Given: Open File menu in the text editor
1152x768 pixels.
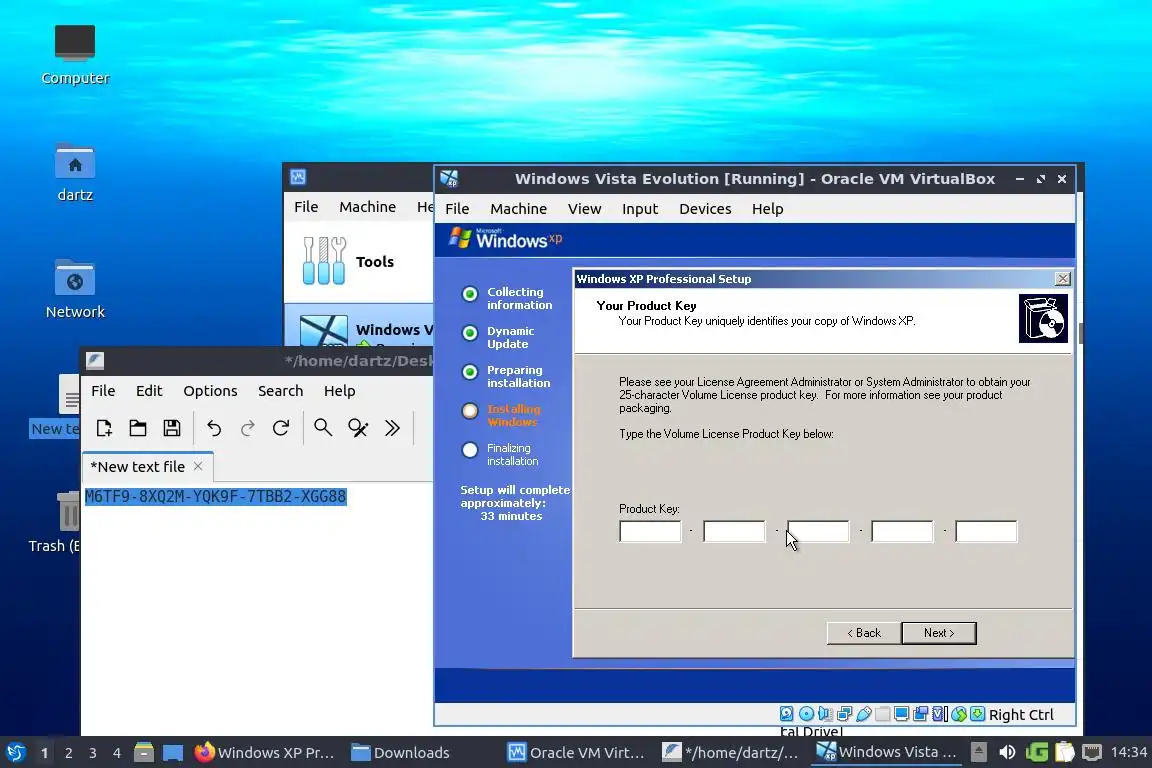Looking at the screenshot, I should click(103, 391).
